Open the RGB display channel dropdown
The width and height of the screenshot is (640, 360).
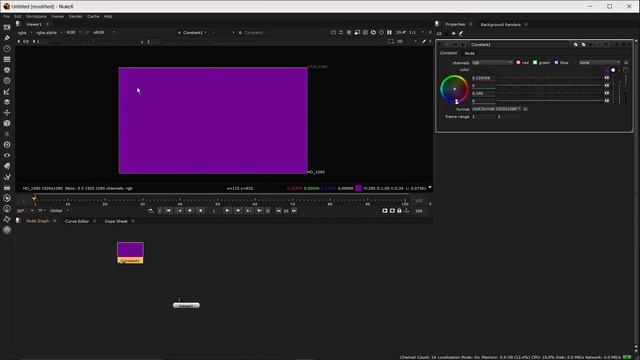[x=74, y=33]
